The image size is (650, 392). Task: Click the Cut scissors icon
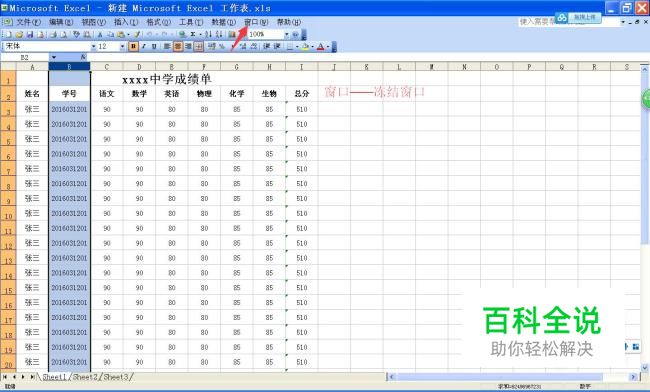click(100, 34)
